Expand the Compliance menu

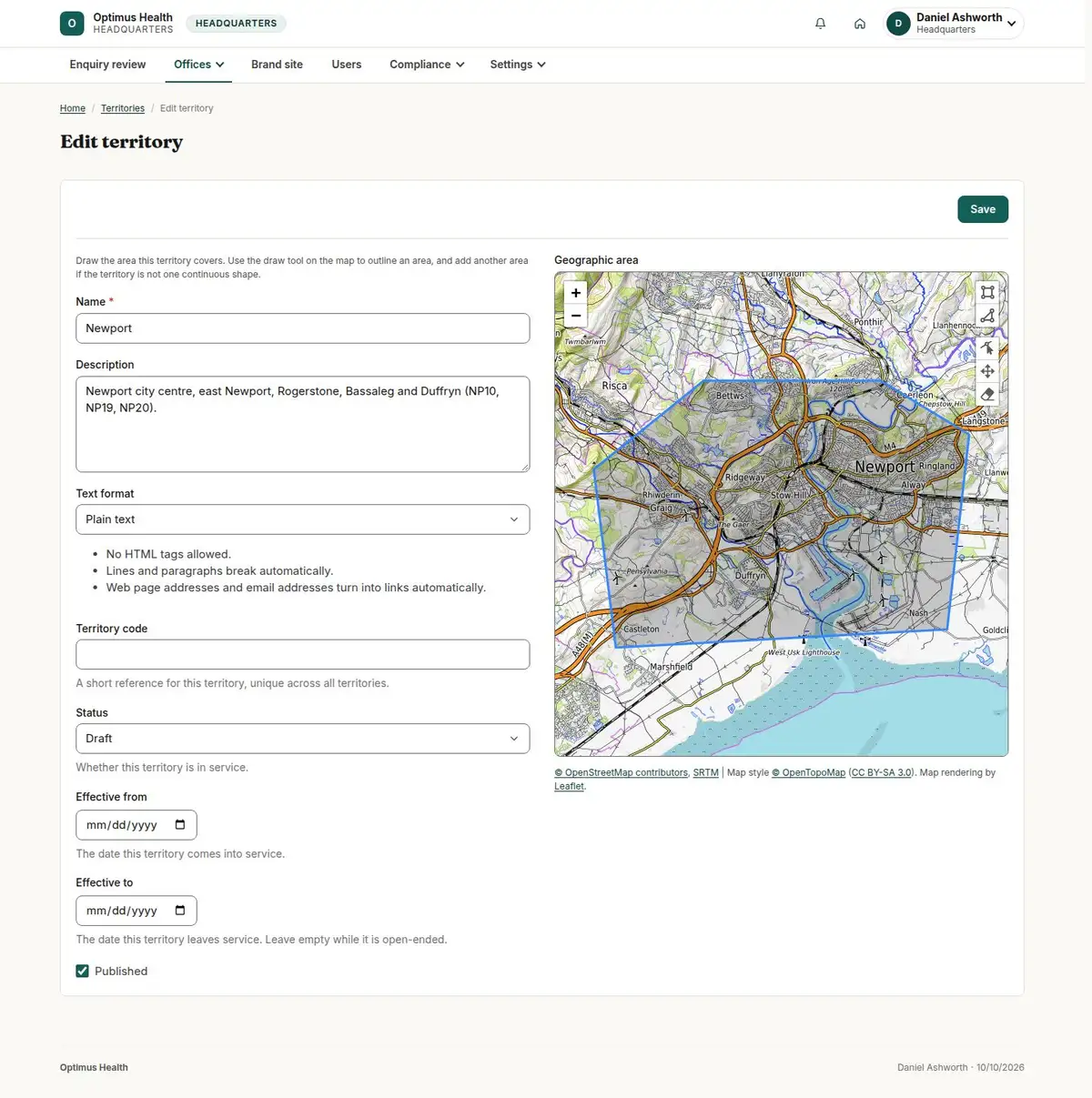point(427,65)
